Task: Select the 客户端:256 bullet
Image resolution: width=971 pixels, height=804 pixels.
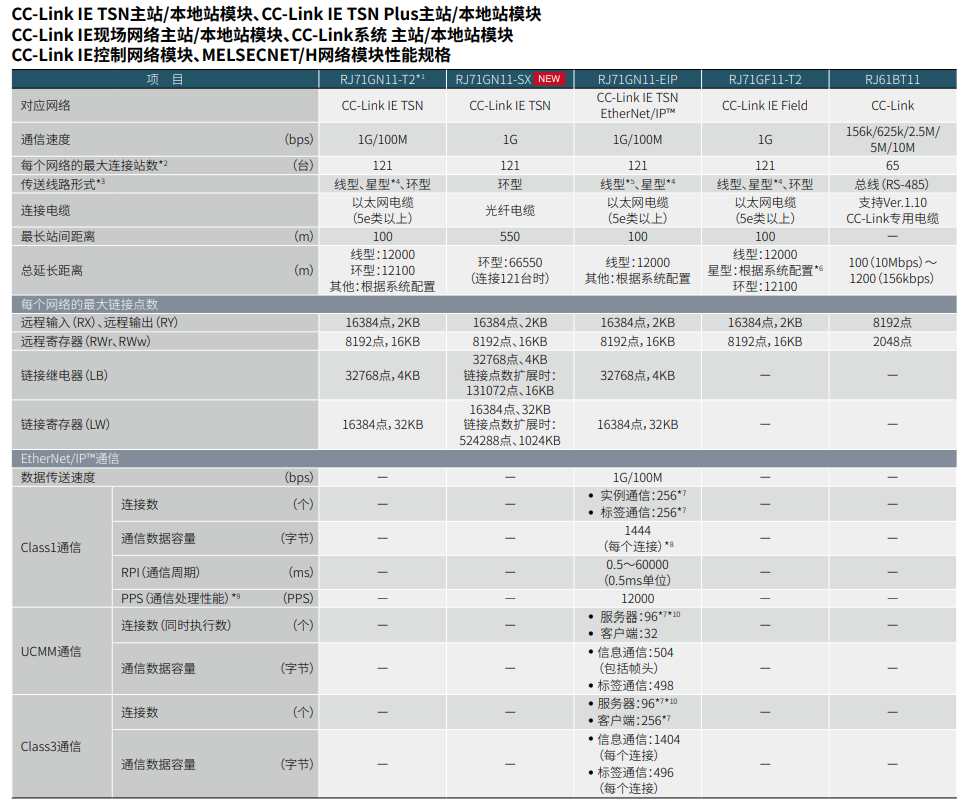Action: [629, 720]
